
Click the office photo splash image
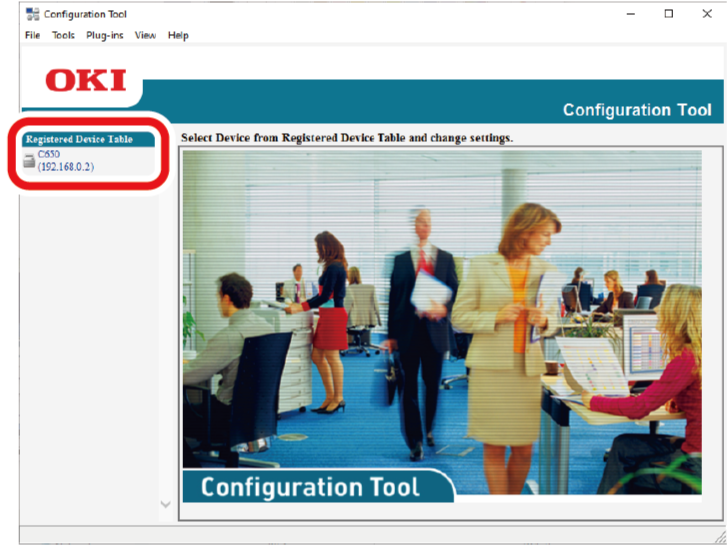441,300
